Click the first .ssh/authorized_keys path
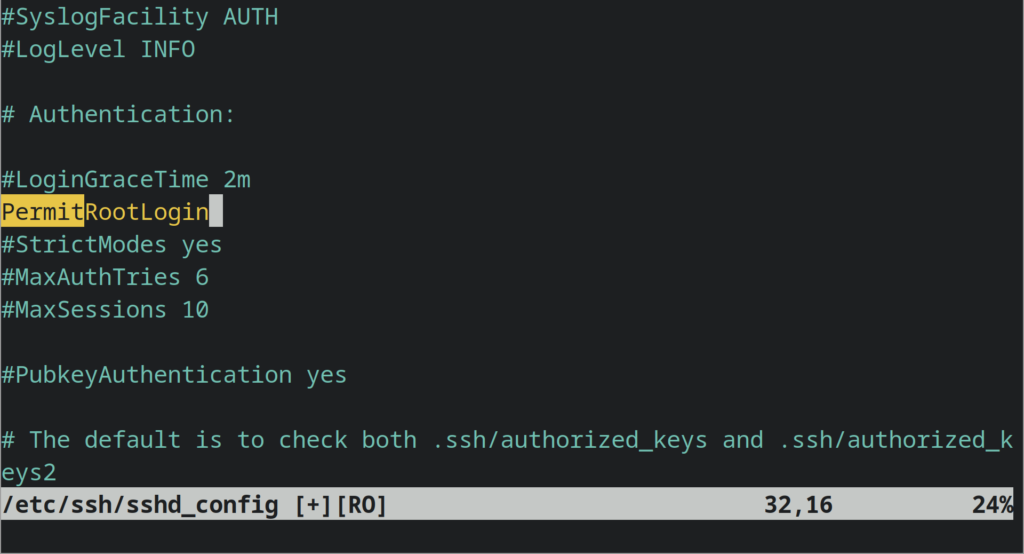Screen dimensions: 1024x554 [x=569, y=440]
